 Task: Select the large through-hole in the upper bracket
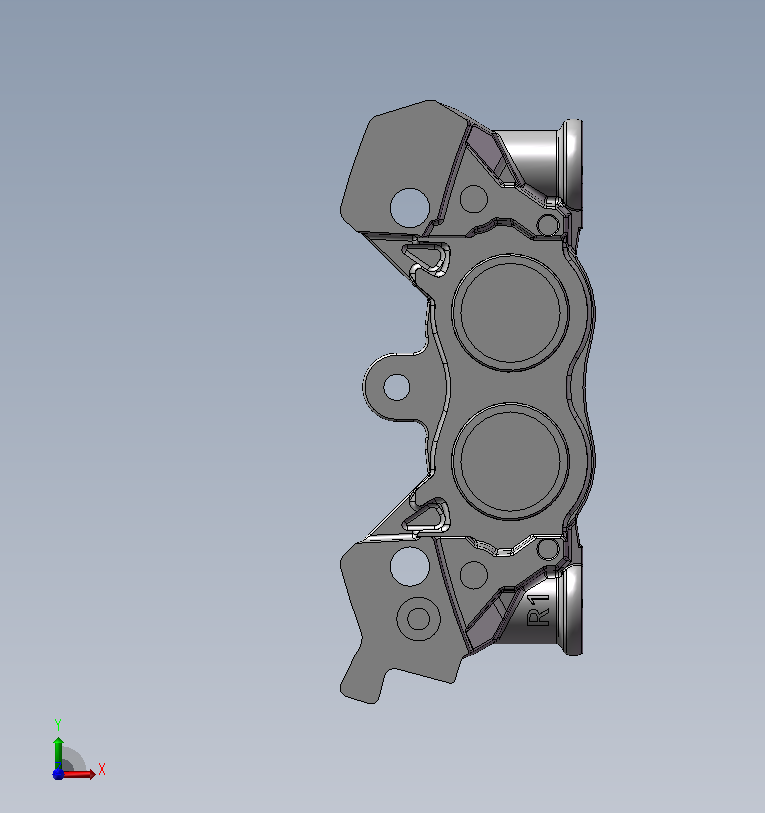(410, 207)
